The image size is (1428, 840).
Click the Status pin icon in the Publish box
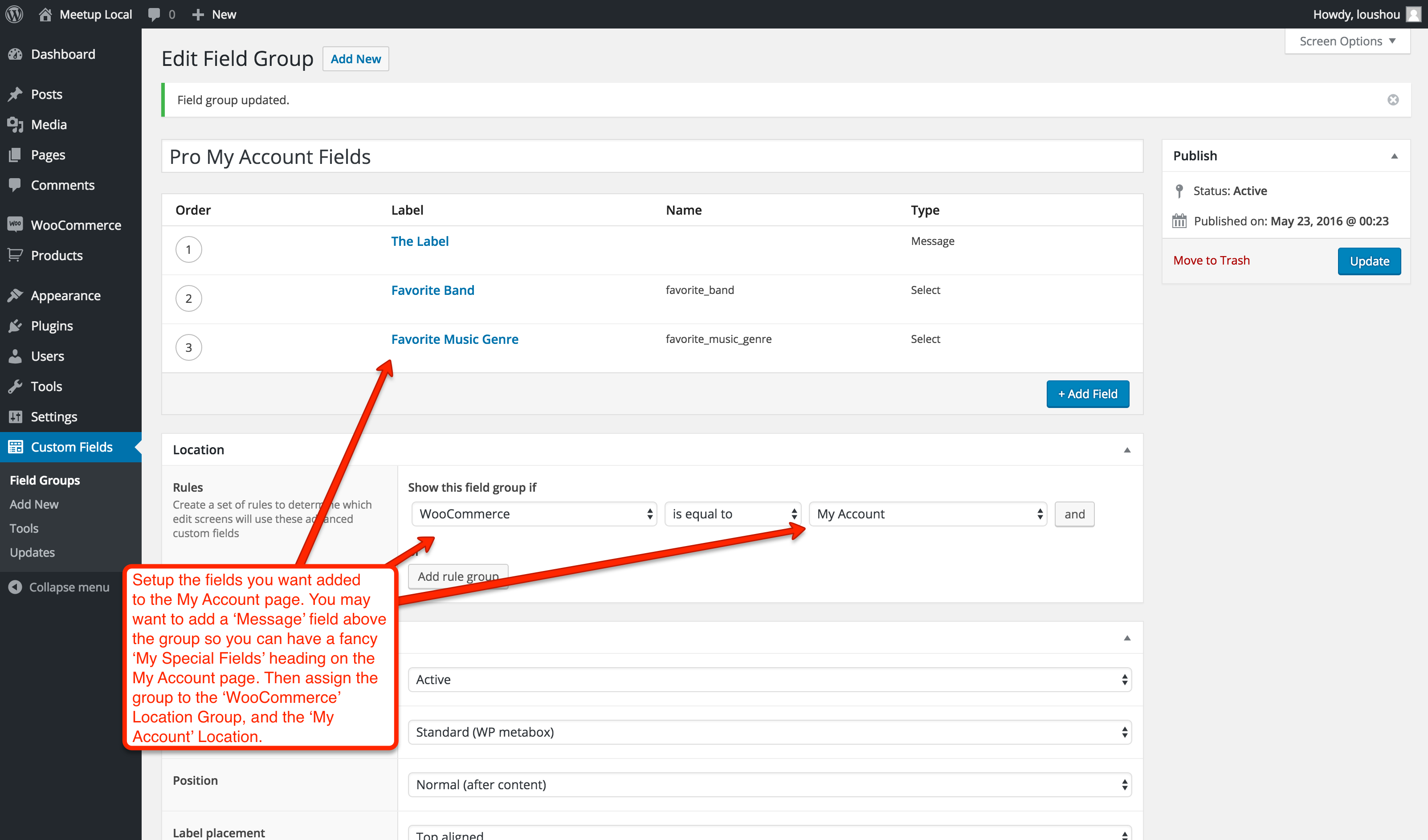(1179, 191)
